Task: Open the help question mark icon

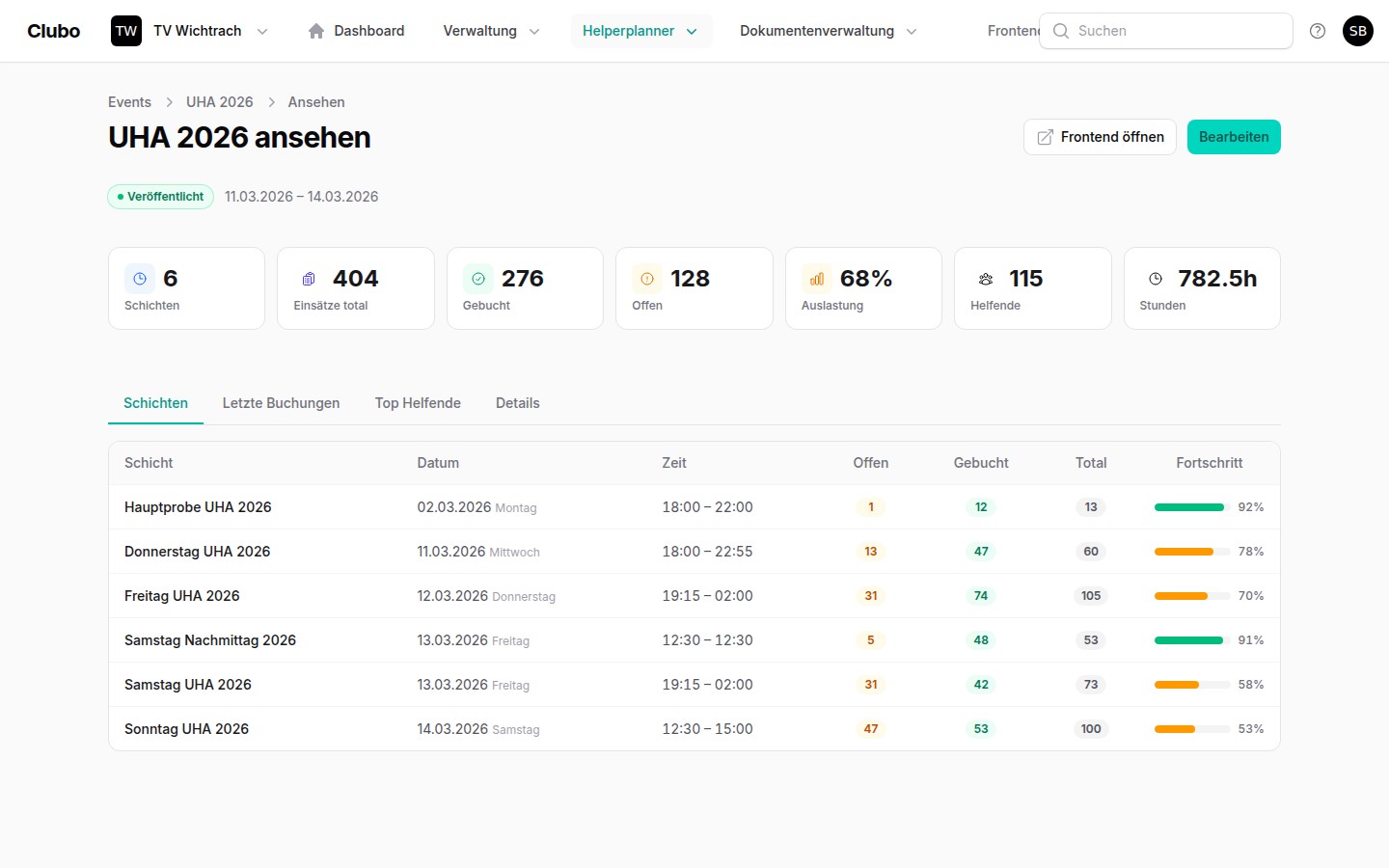Action: [x=1318, y=31]
